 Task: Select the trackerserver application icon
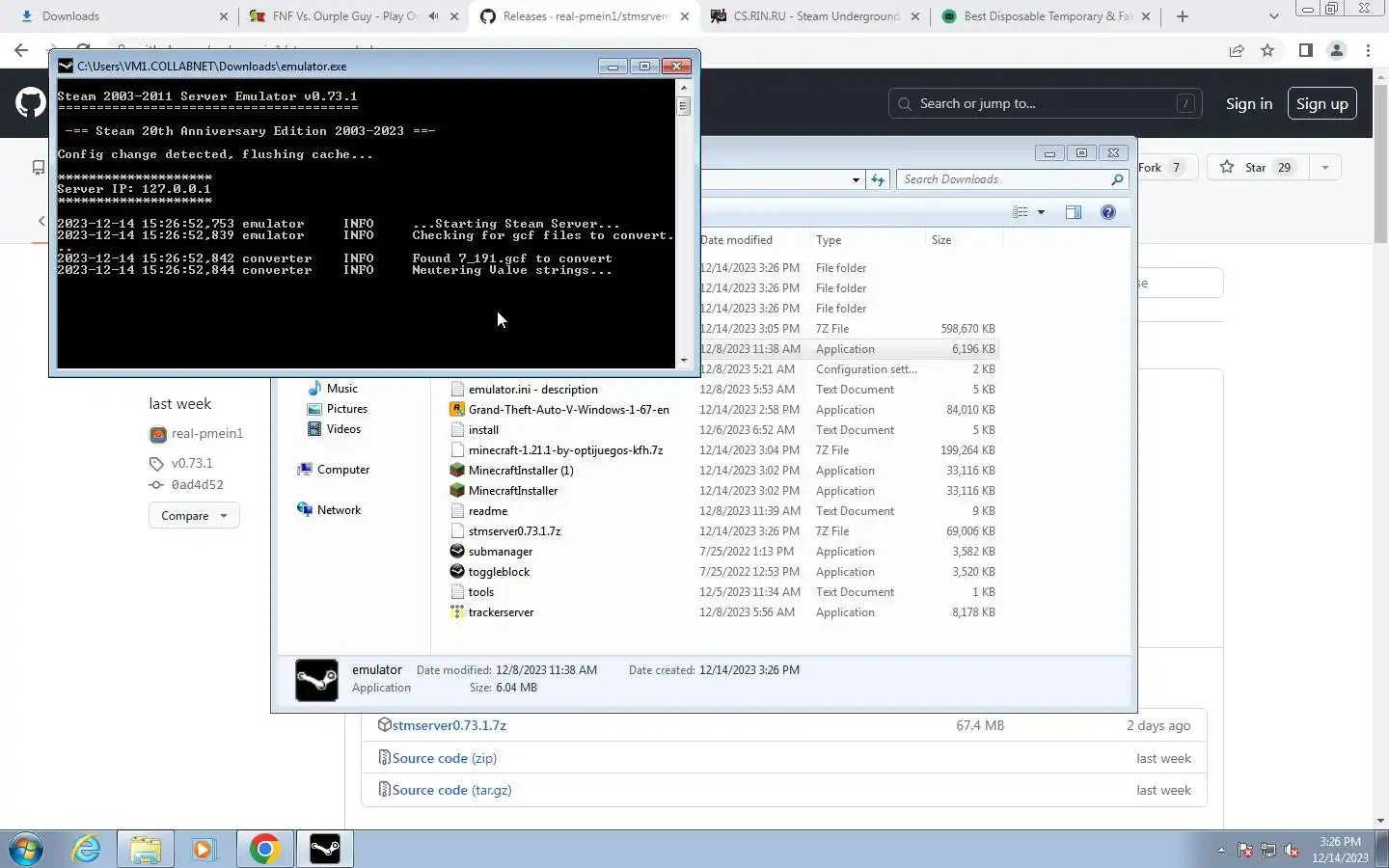coord(457,611)
